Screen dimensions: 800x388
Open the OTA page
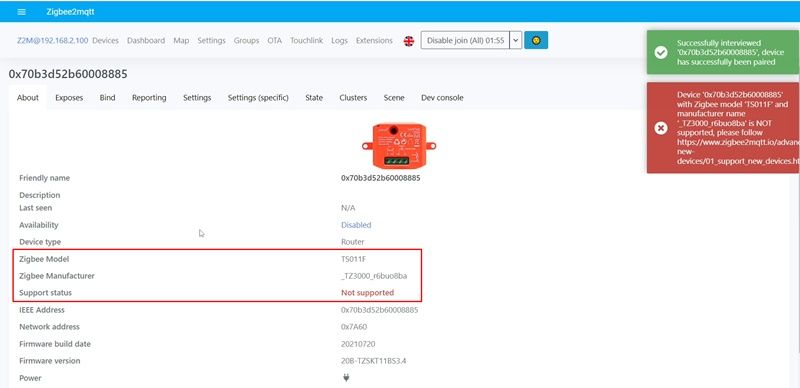[x=274, y=40]
